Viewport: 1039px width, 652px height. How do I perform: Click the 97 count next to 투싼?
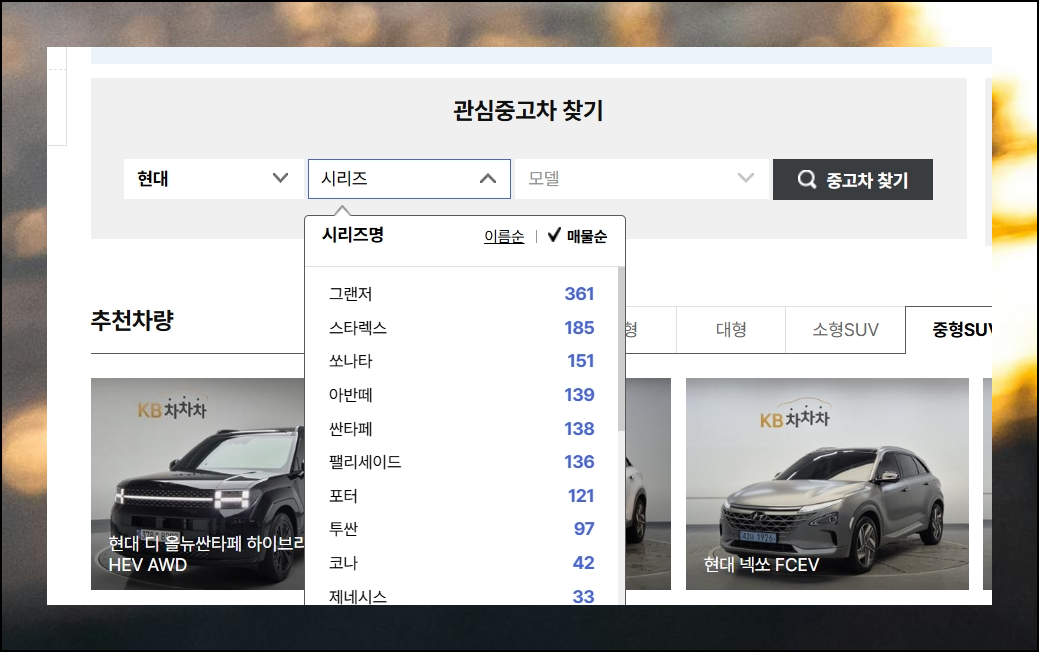click(x=584, y=529)
